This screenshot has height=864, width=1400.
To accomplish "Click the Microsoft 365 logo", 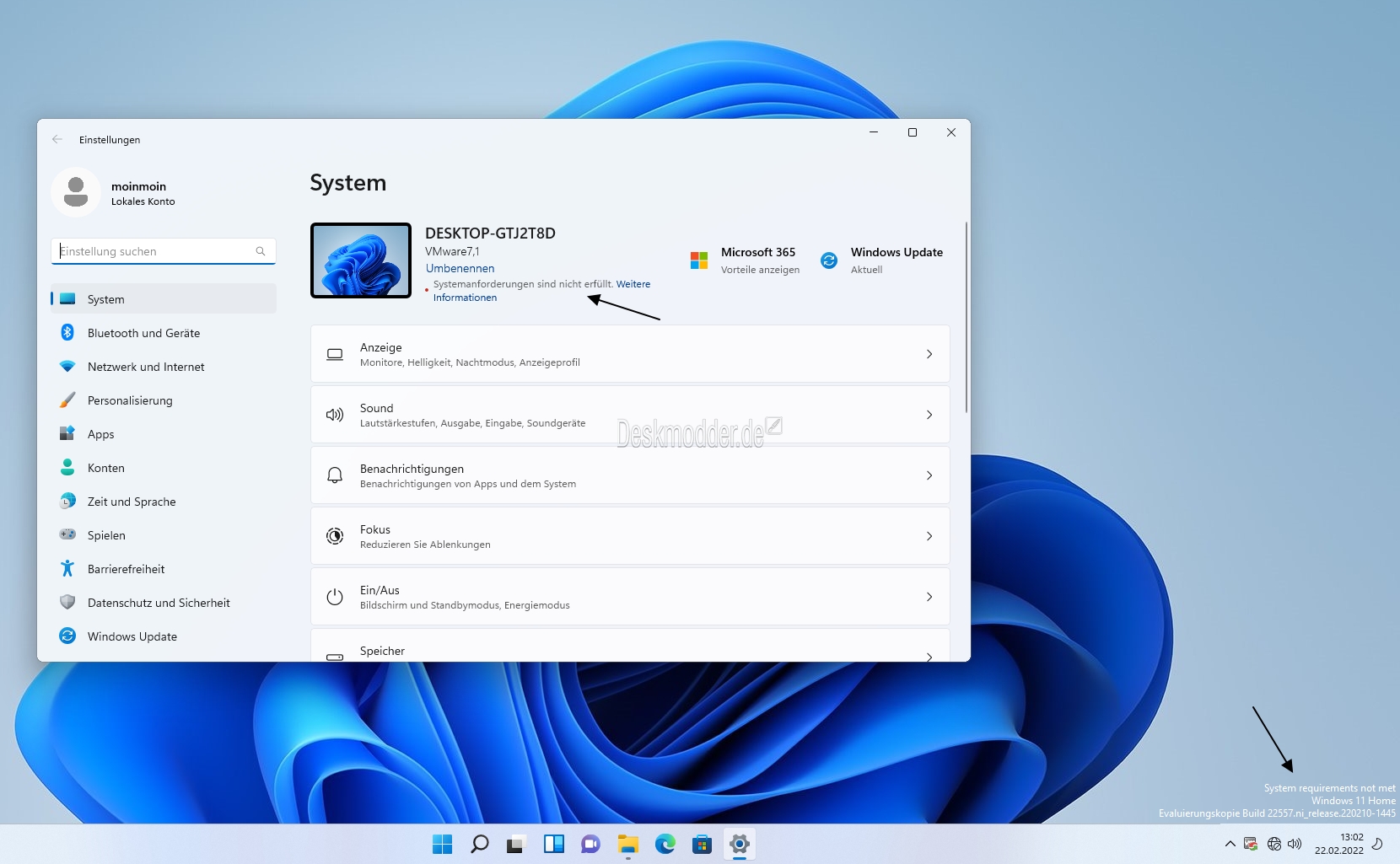I will 699,260.
